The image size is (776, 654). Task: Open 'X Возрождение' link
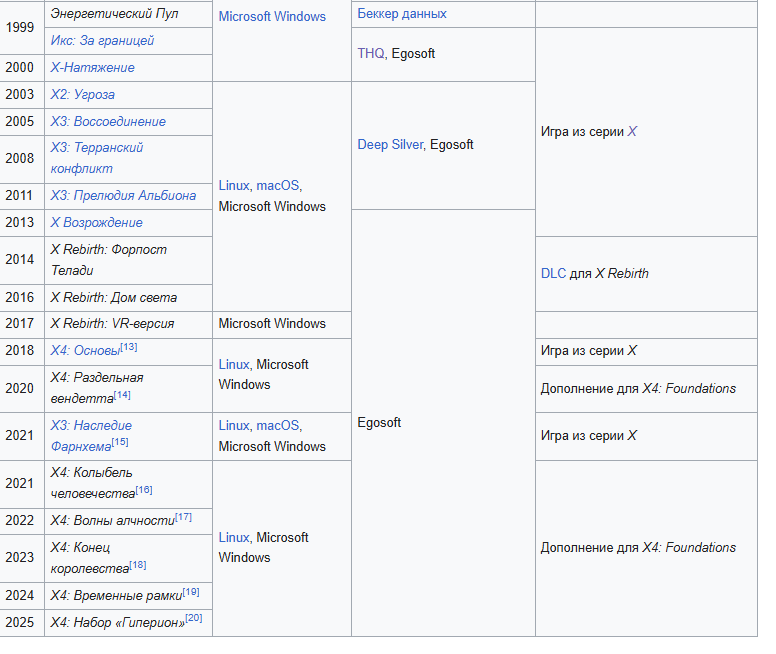97,223
